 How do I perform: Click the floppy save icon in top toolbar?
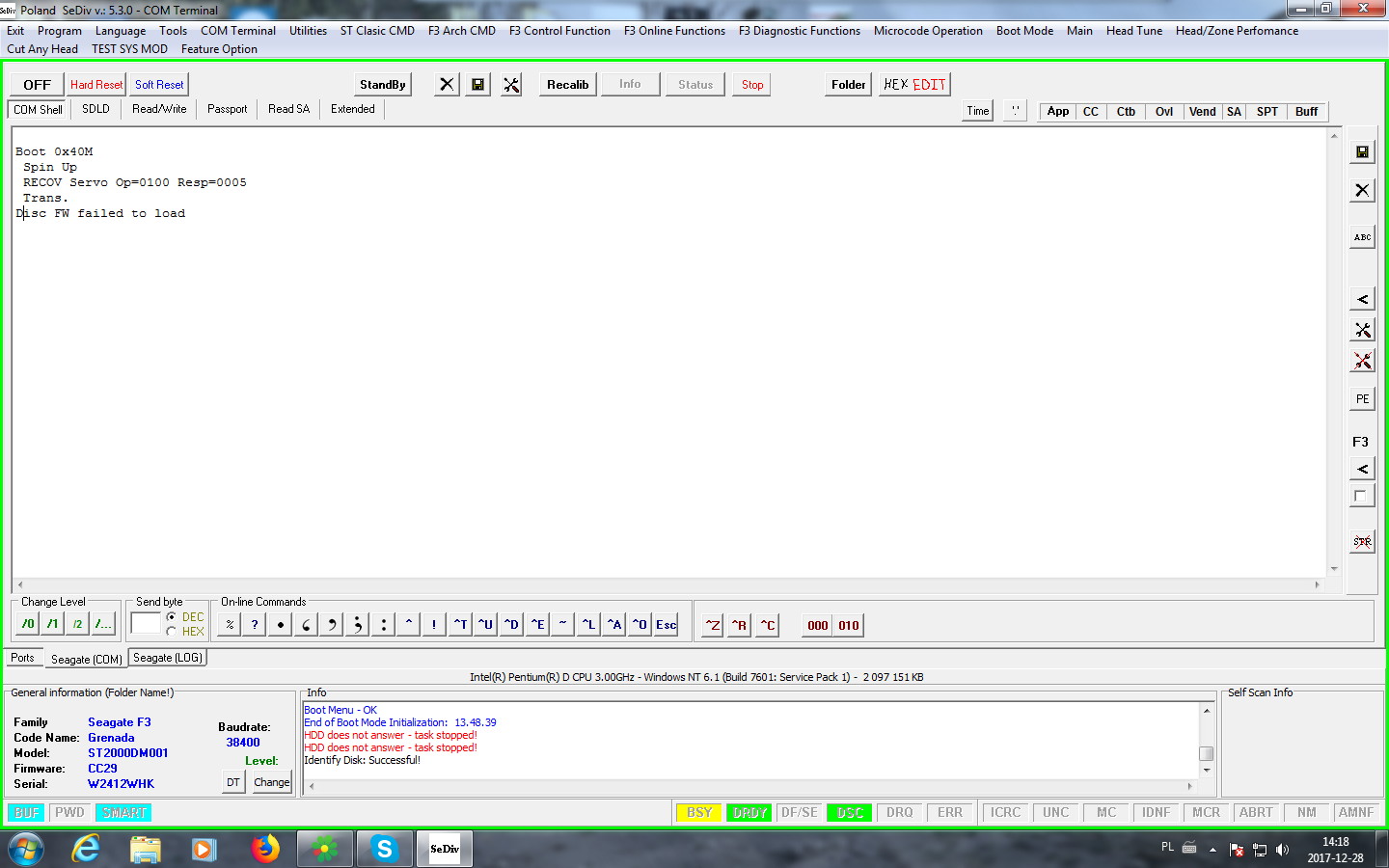pyautogui.click(x=477, y=85)
